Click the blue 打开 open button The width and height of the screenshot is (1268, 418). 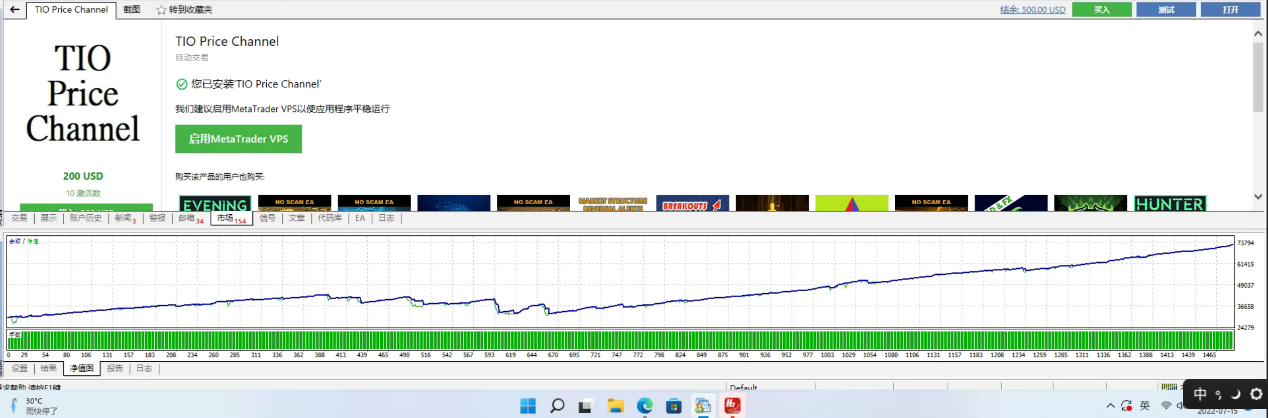pyautogui.click(x=1231, y=9)
